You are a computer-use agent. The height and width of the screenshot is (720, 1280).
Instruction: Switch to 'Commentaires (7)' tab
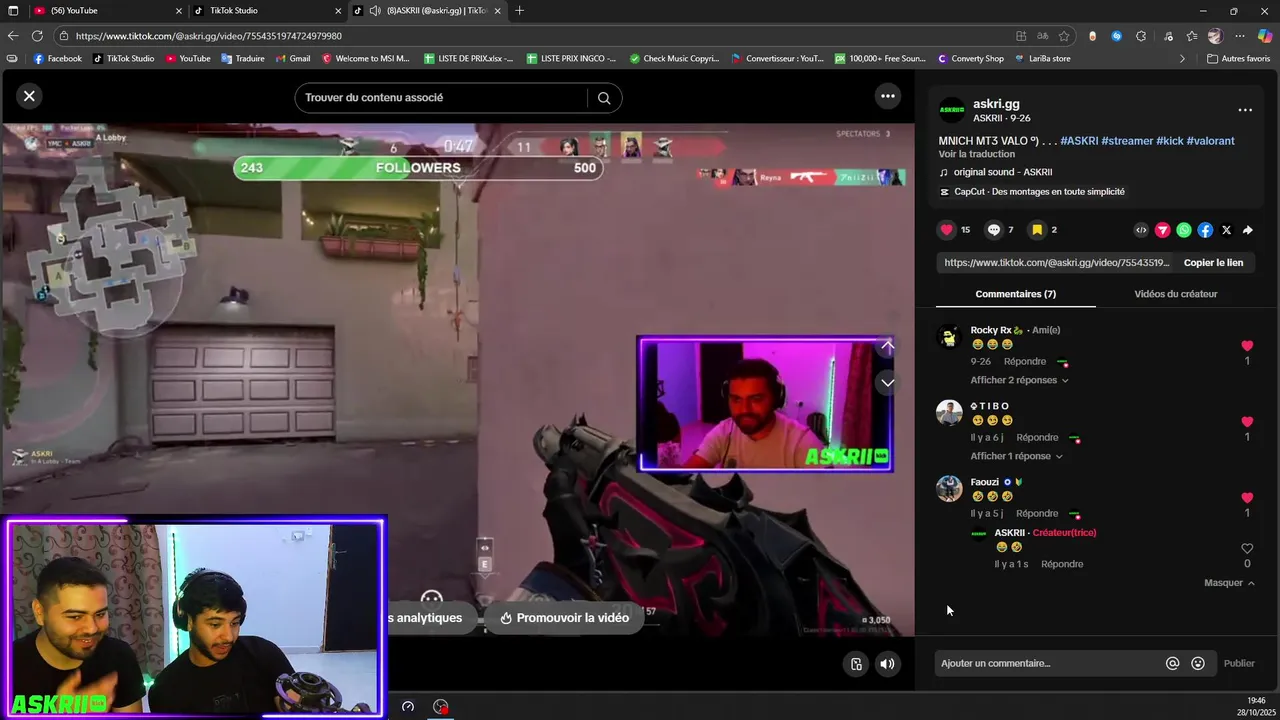[1015, 294]
